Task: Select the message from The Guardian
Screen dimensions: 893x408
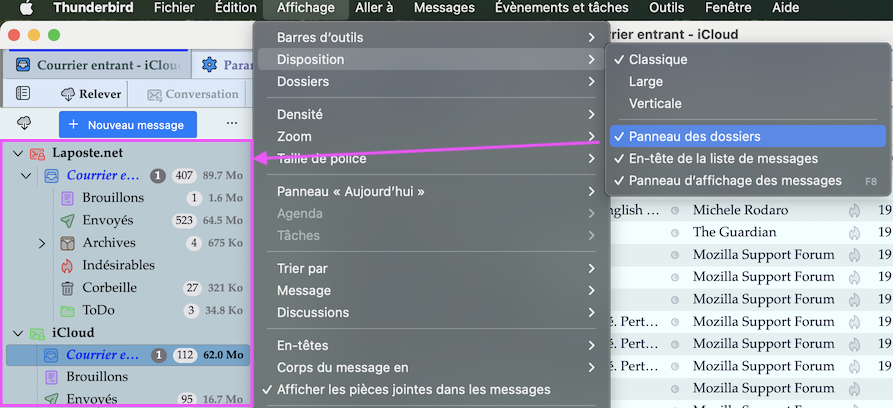Action: pos(734,232)
